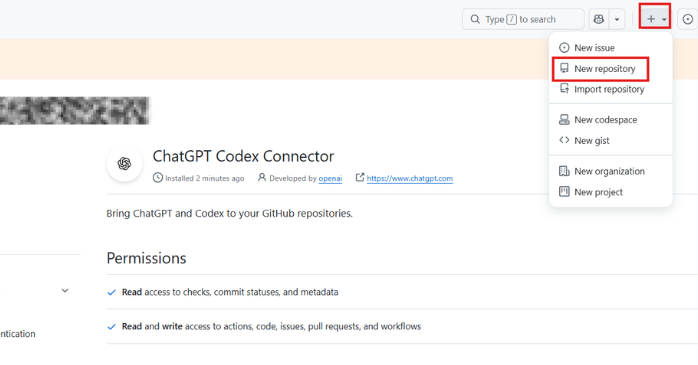Click the person icon beside Developed by
Image resolution: width=698 pixels, height=365 pixels.
tap(262, 178)
